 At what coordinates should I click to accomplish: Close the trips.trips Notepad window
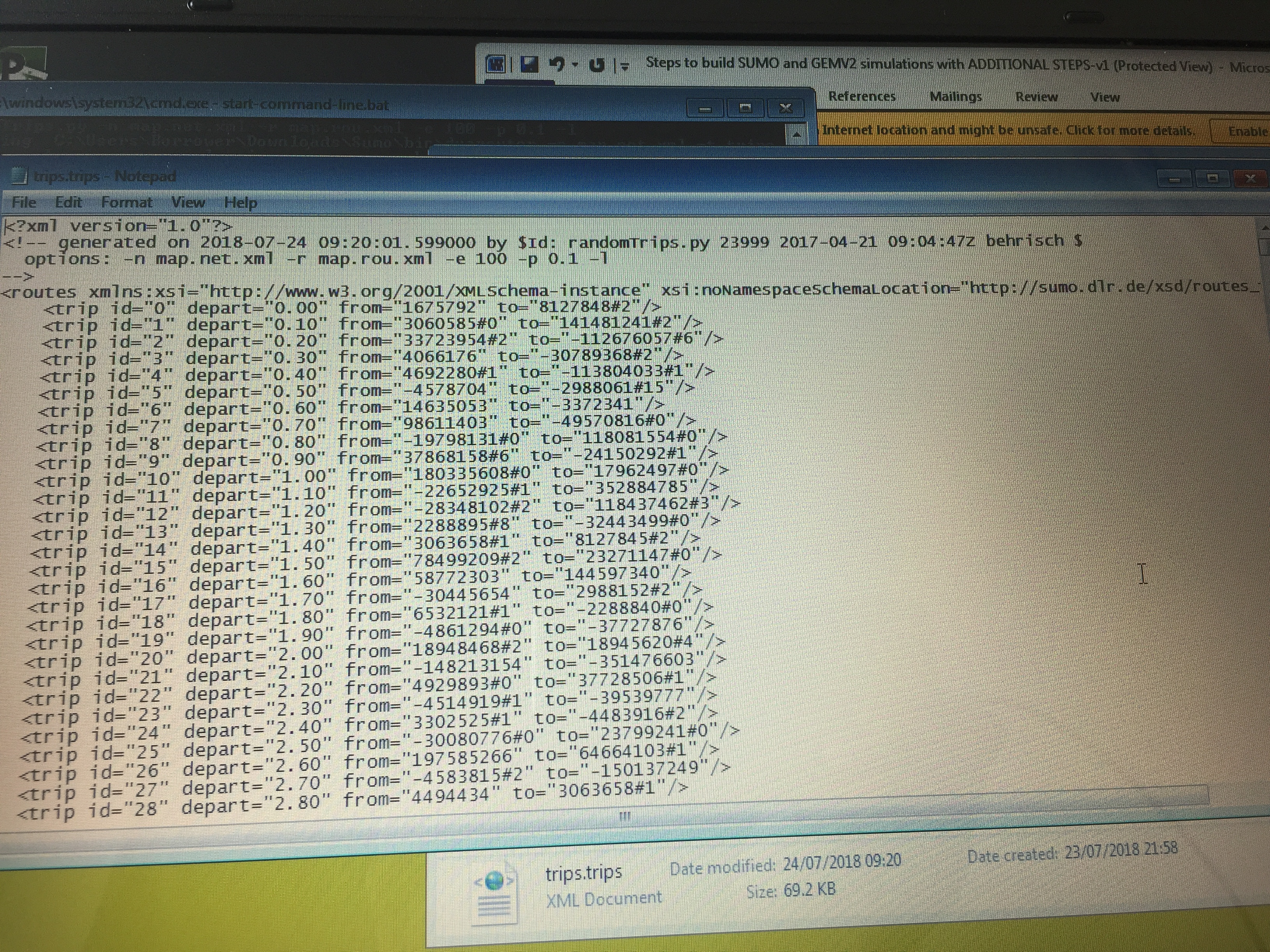(x=1251, y=178)
